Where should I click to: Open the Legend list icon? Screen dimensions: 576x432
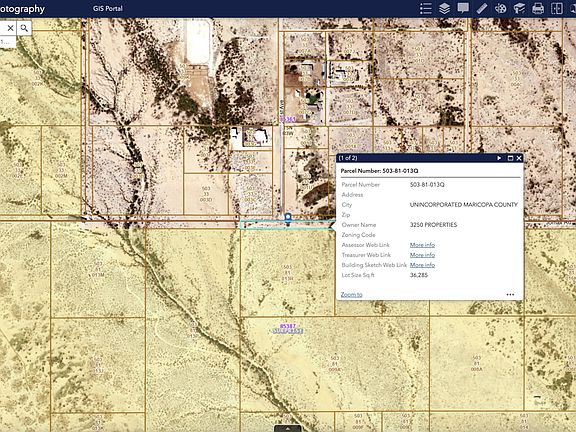click(x=425, y=8)
